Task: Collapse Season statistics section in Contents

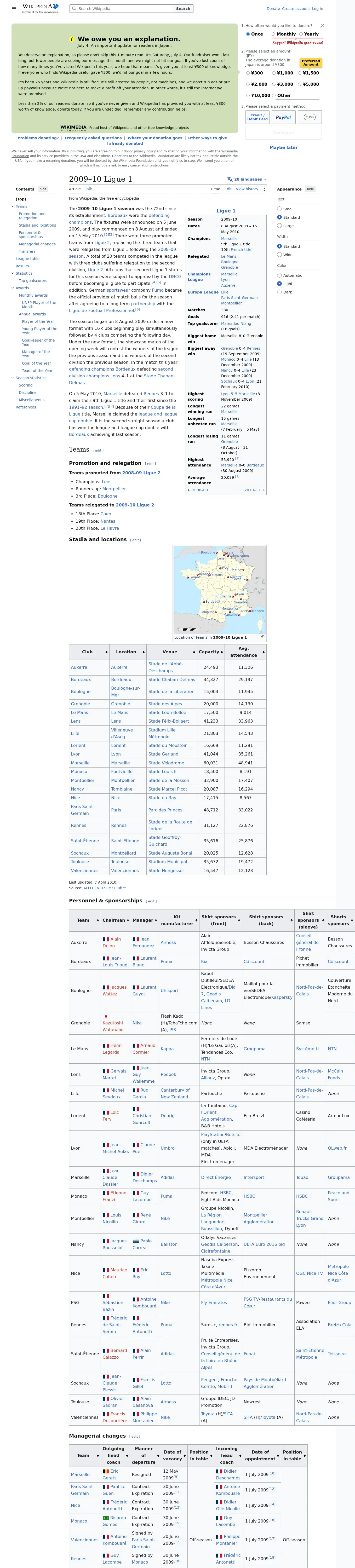Action: [x=12, y=378]
